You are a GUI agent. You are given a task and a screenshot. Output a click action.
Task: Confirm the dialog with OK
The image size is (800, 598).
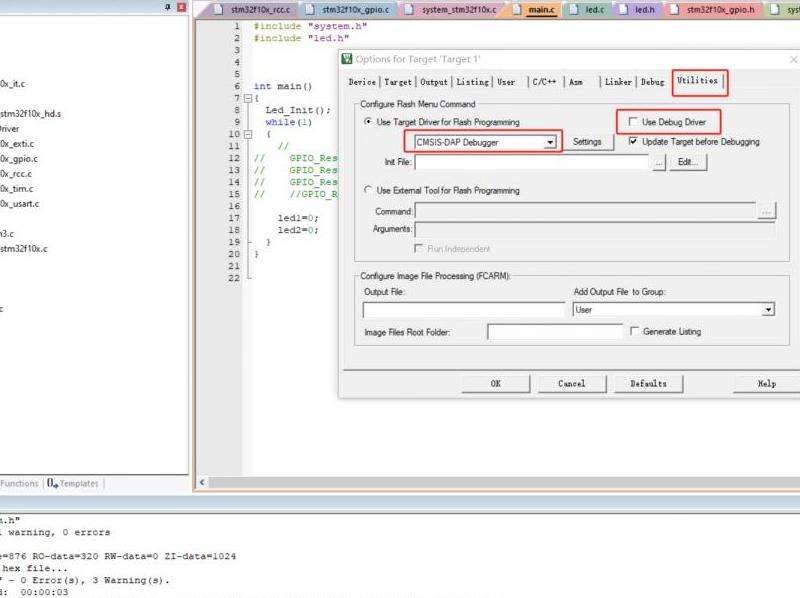click(495, 383)
